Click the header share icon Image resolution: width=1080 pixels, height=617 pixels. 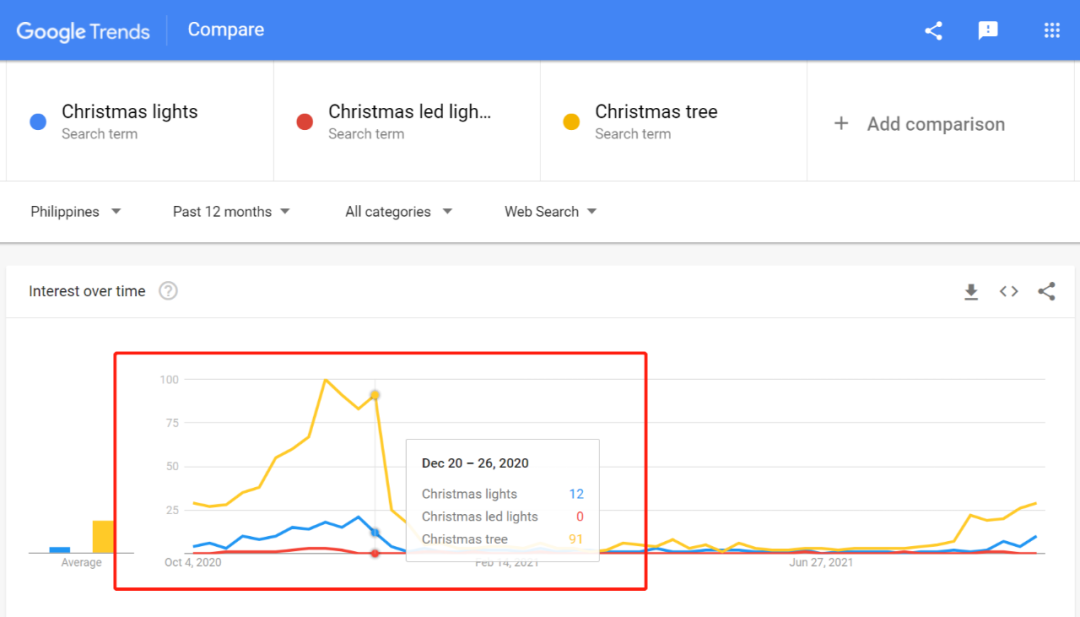tap(933, 30)
